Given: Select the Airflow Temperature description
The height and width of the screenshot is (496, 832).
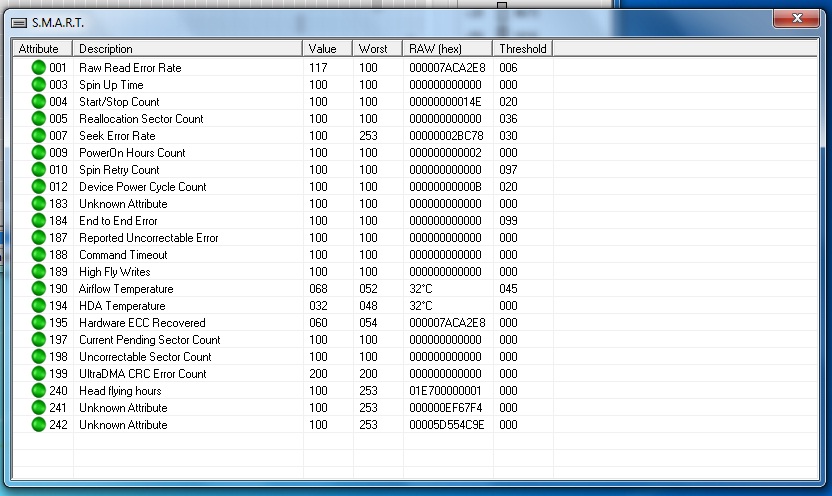Looking at the screenshot, I should pos(126,289).
